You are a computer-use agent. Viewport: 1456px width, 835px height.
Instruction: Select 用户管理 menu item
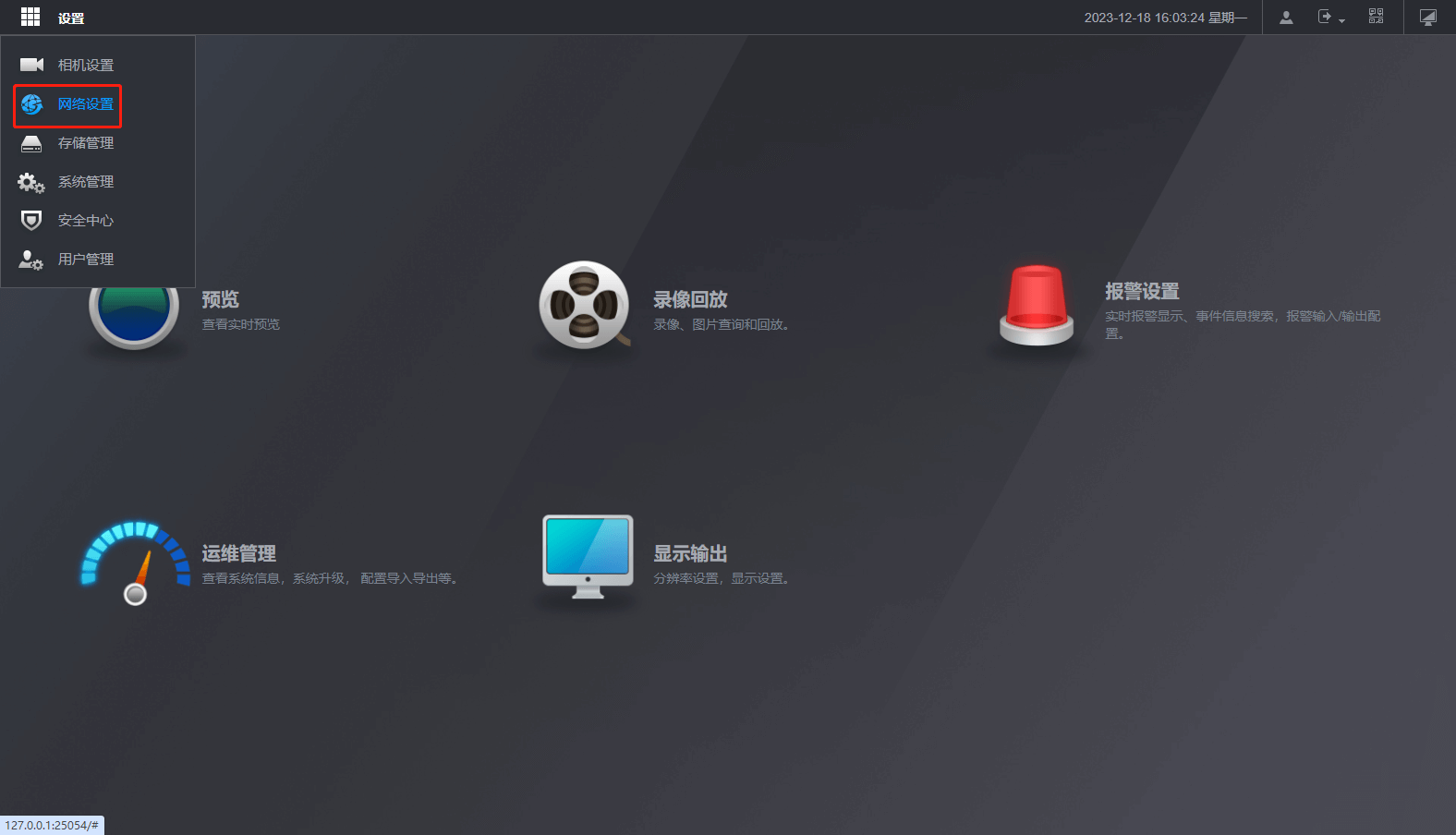coord(86,260)
